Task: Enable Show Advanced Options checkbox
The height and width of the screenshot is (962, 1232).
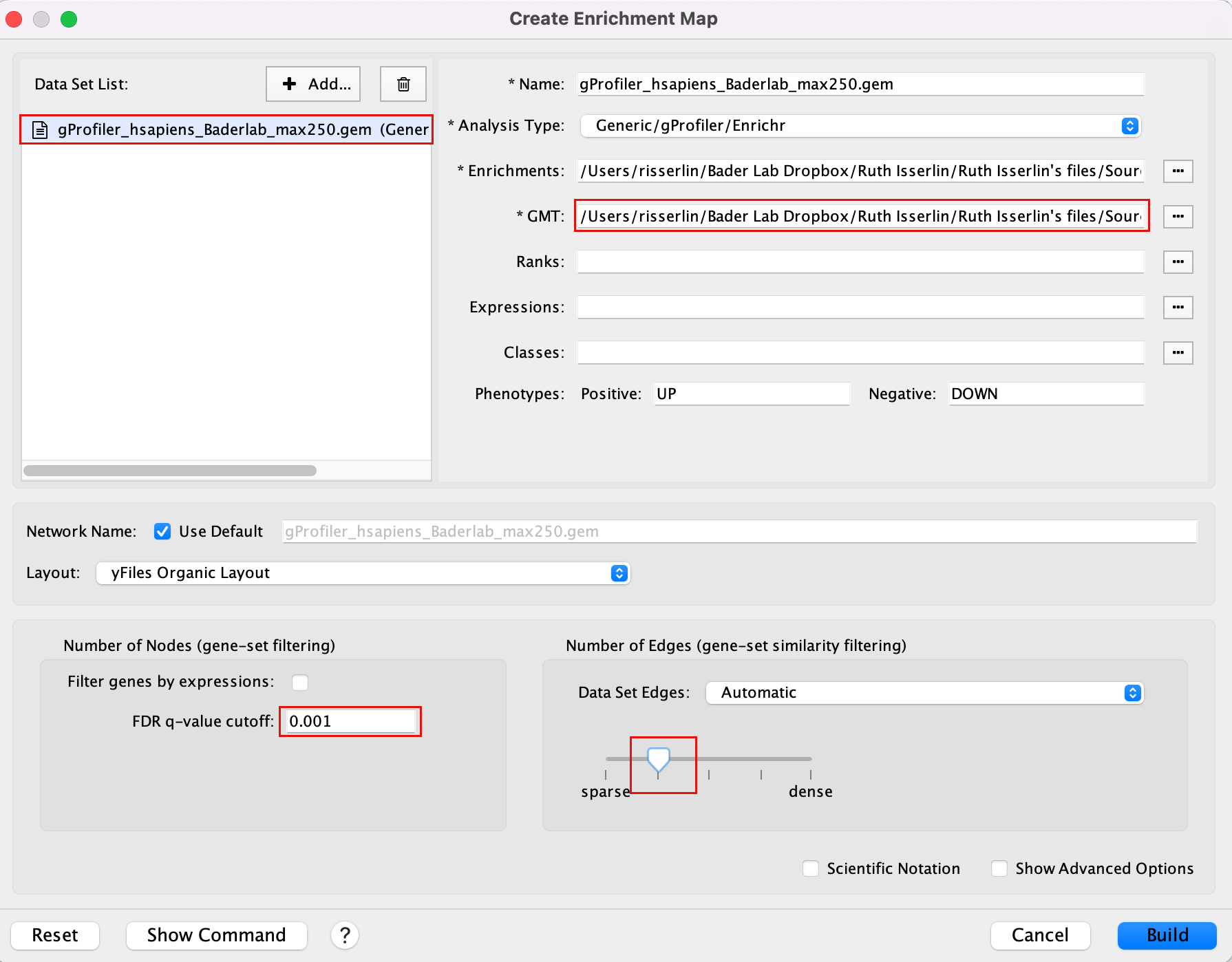Action: [999, 868]
